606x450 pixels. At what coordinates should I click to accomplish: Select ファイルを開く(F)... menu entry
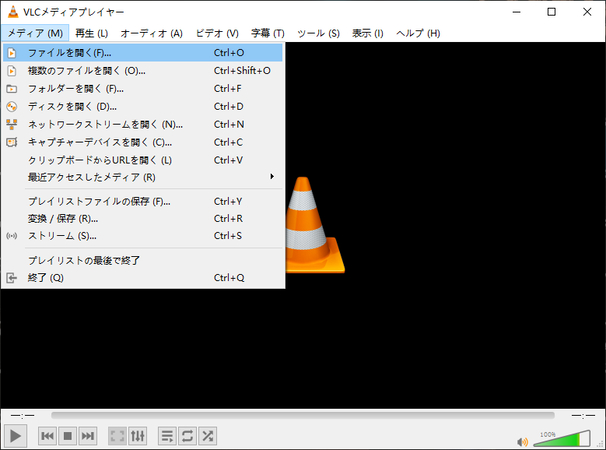coord(143,53)
